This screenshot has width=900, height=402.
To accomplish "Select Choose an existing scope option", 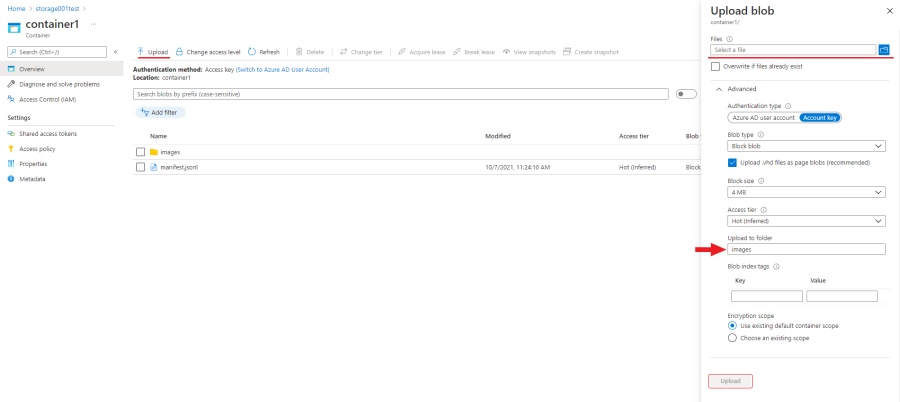I will point(733,338).
